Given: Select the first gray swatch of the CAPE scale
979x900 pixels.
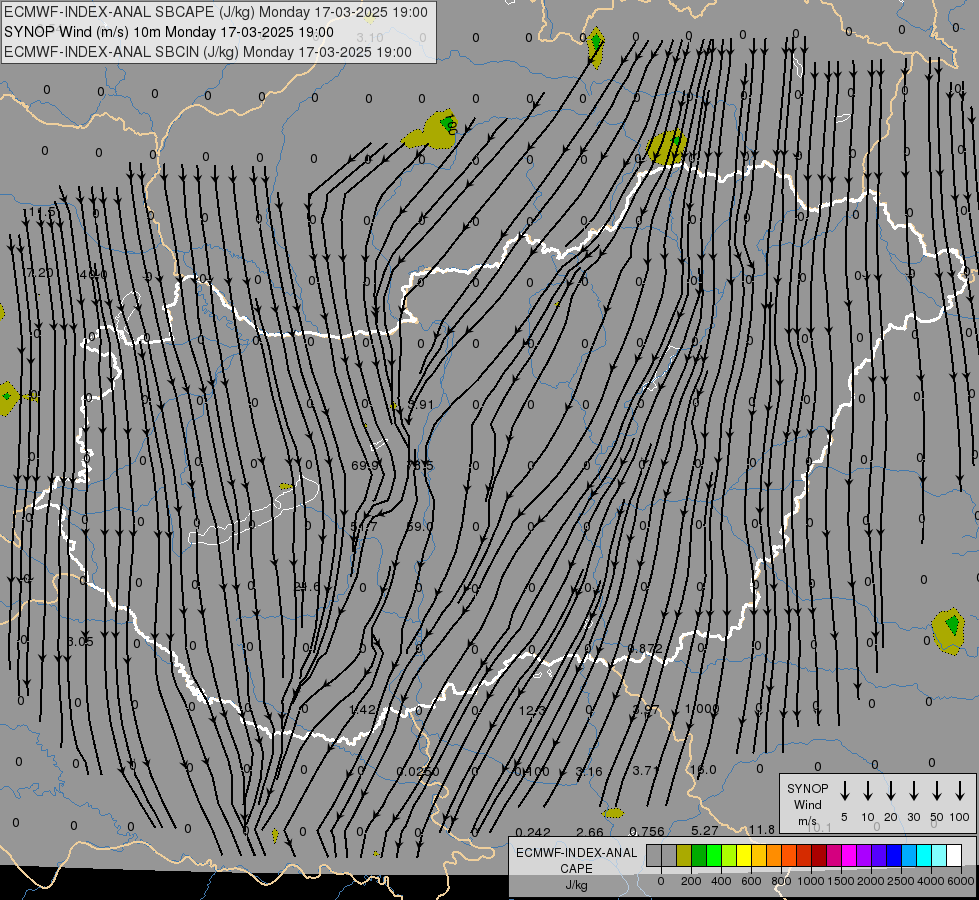Looking at the screenshot, I should point(654,856).
